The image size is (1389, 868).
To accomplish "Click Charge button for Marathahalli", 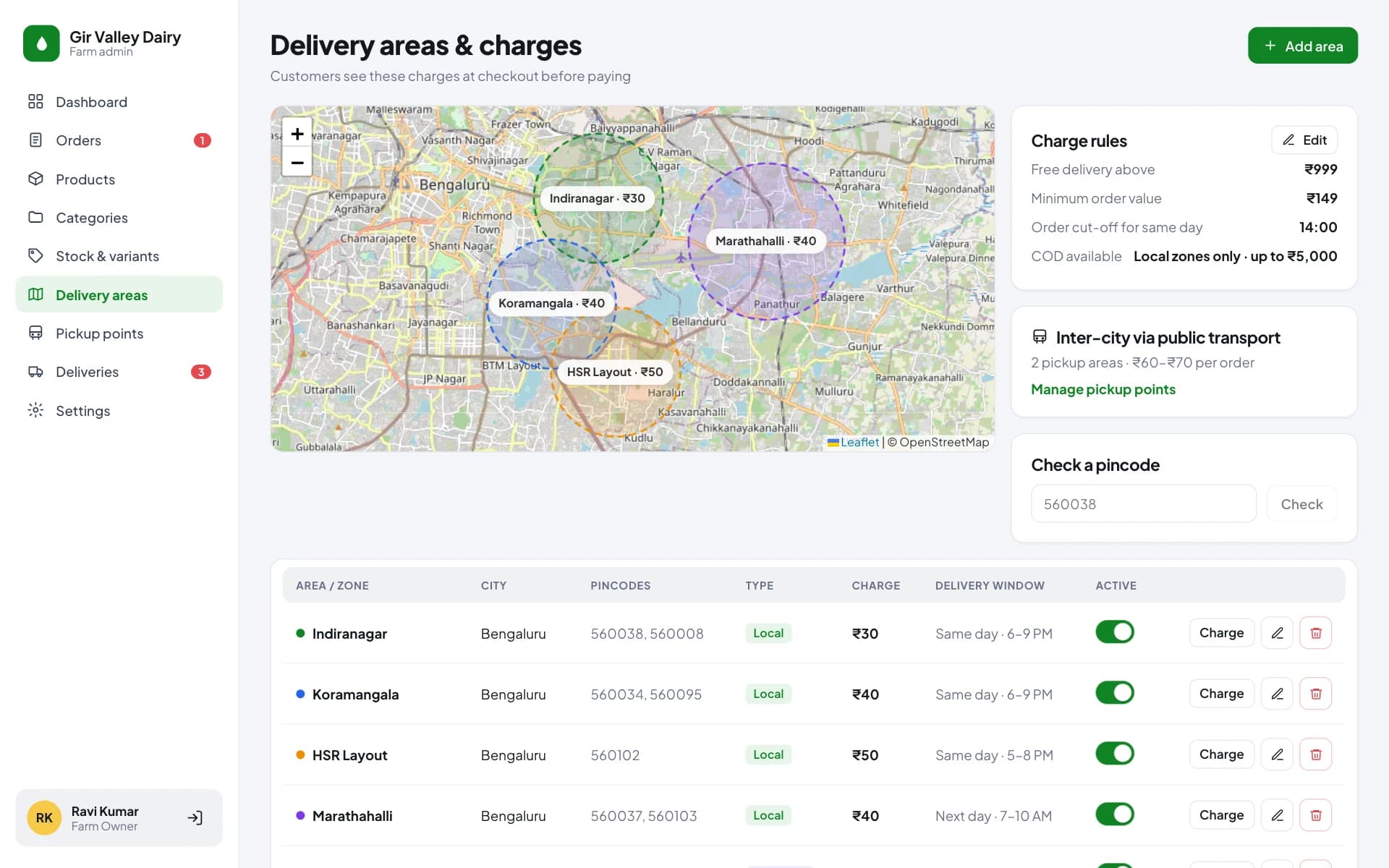I will coord(1221,815).
